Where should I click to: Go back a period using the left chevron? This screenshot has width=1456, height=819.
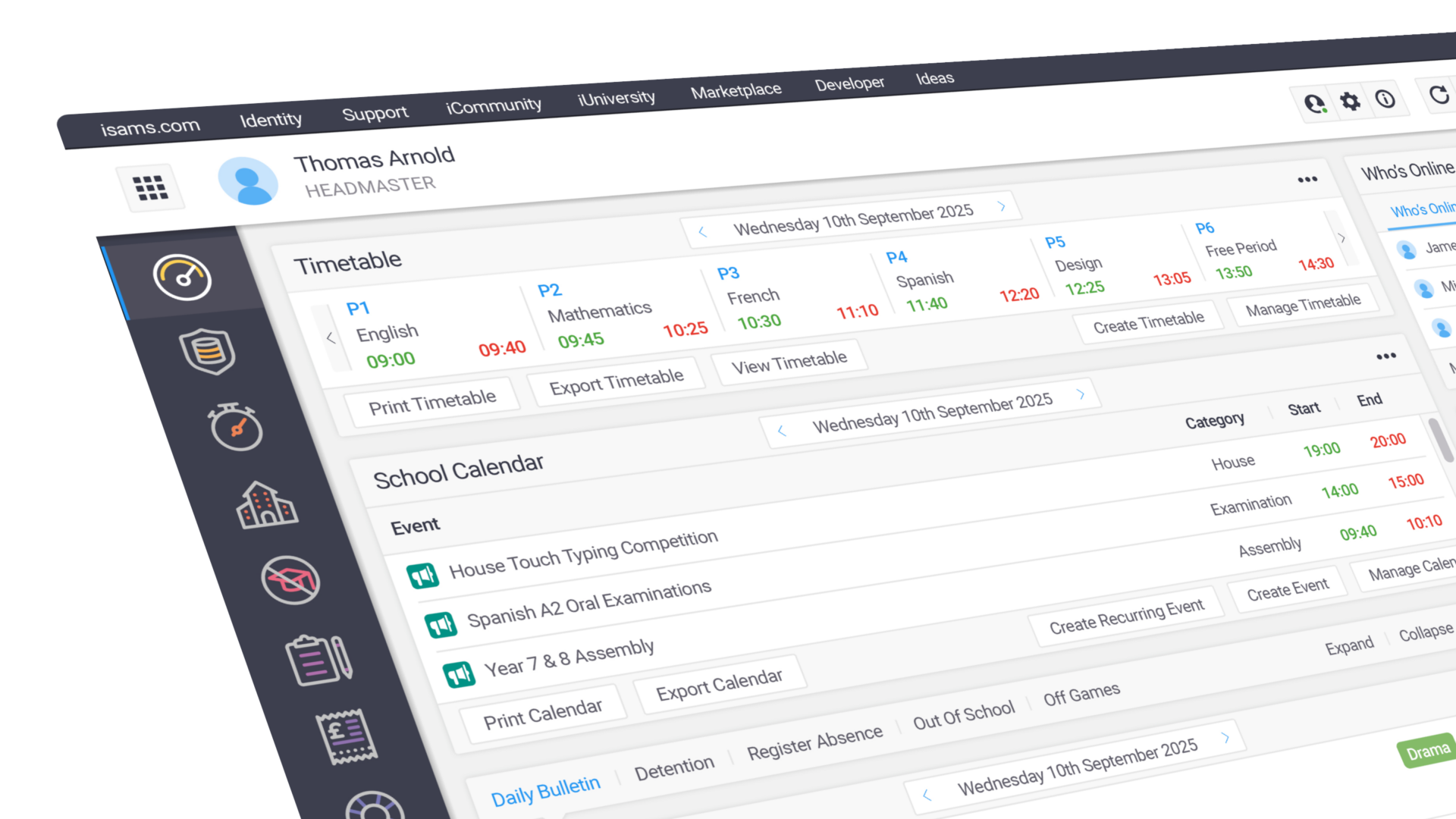point(331,337)
